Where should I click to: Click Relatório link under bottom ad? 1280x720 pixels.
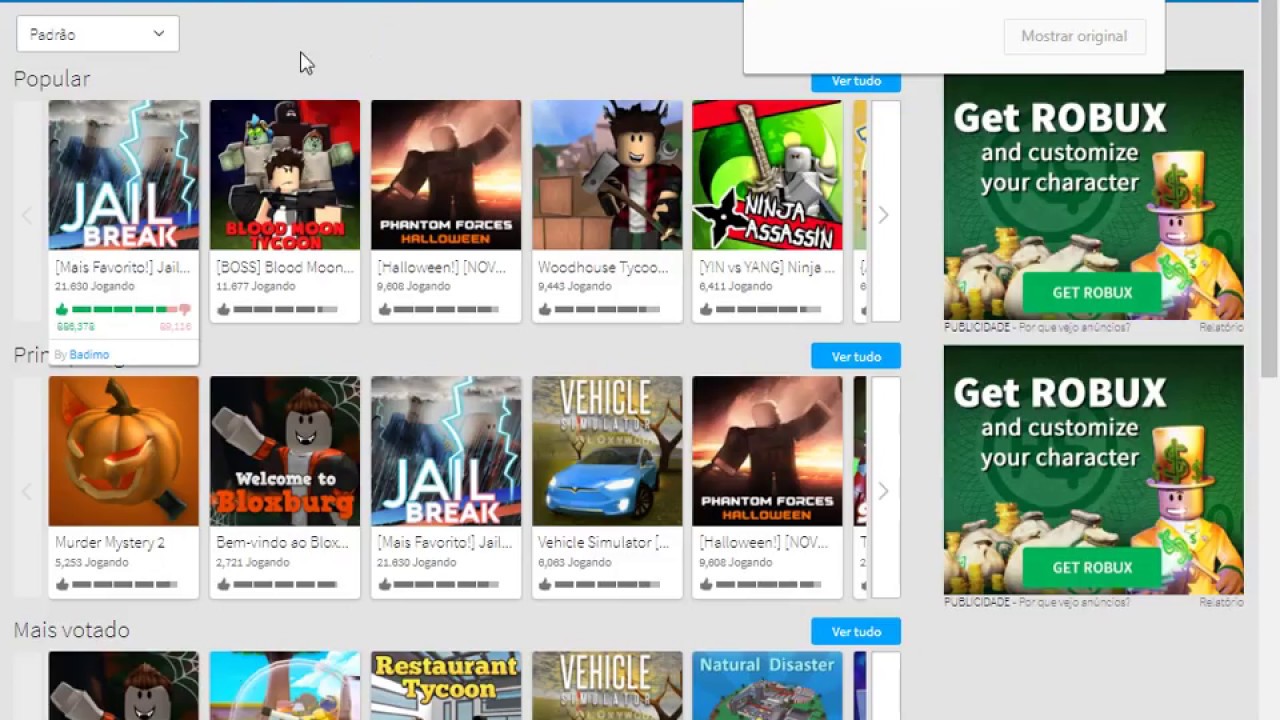[1221, 602]
